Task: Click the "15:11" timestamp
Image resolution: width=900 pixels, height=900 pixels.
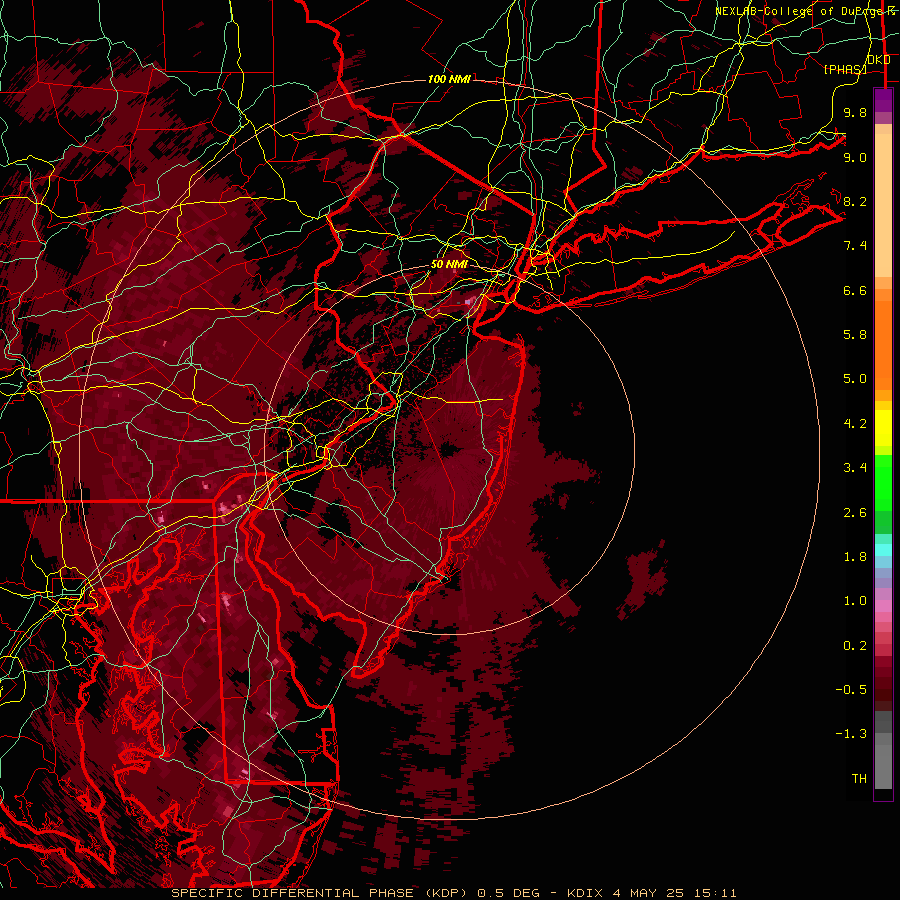Action: click(x=713, y=893)
